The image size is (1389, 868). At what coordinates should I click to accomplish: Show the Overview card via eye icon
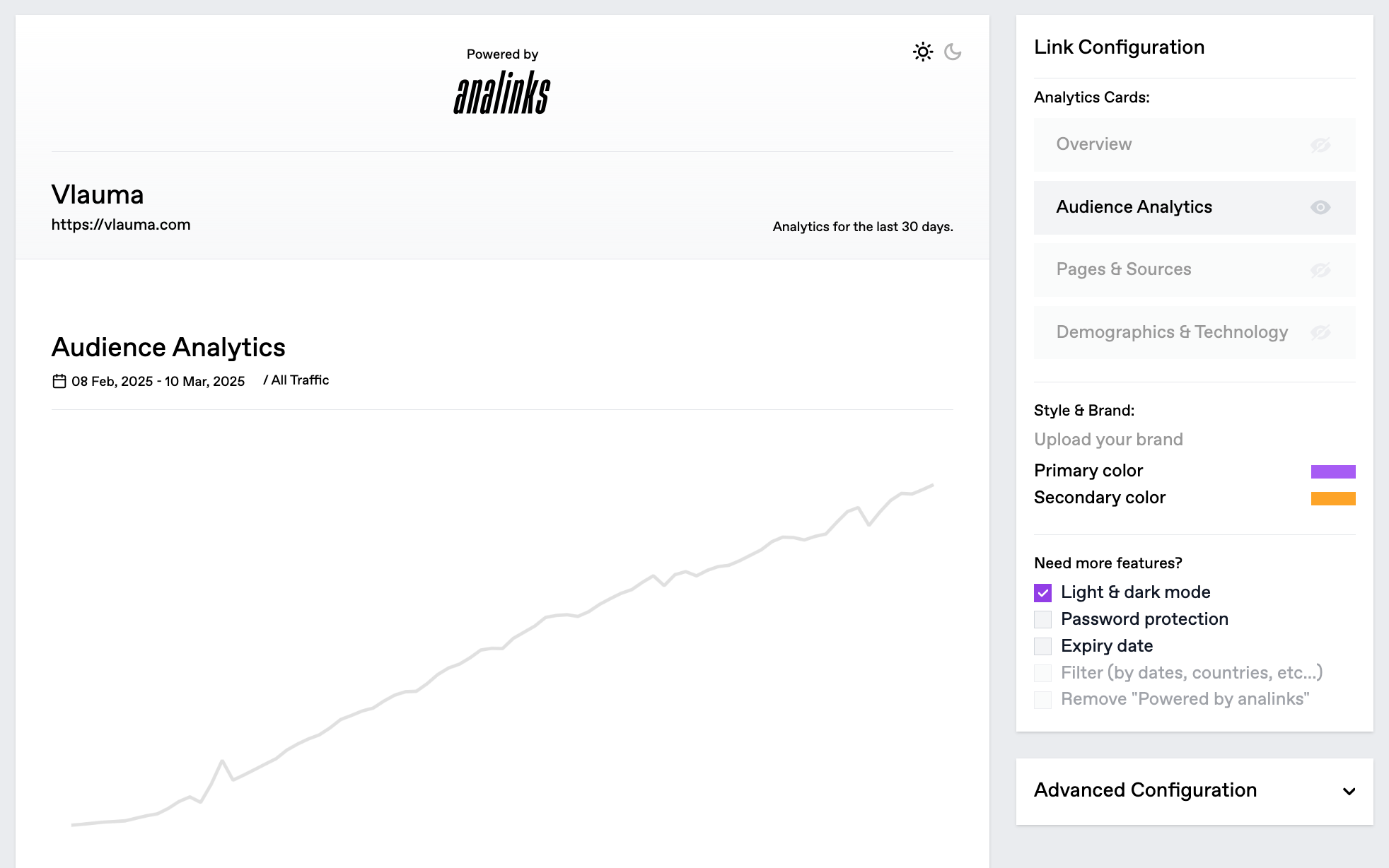(1320, 145)
